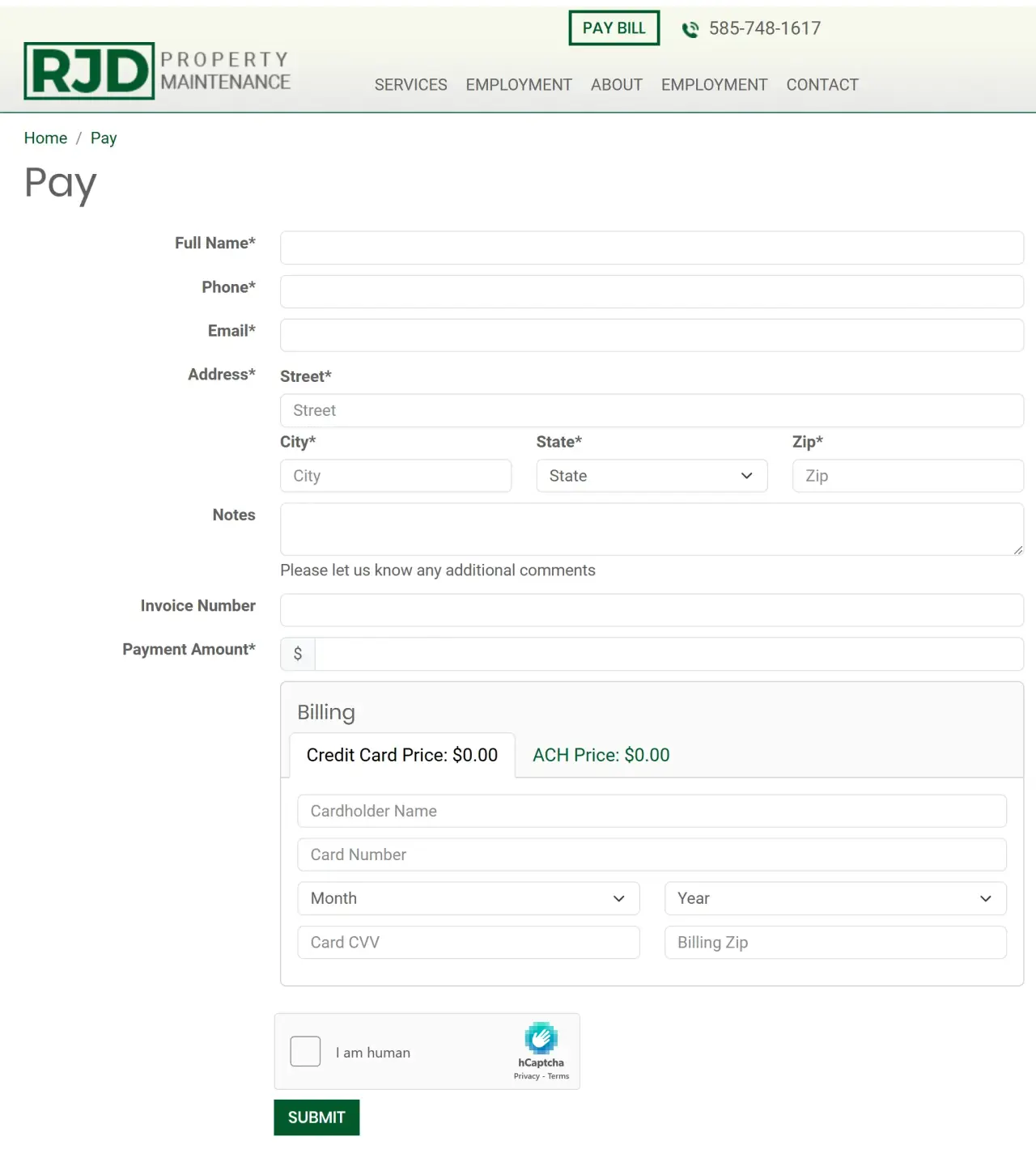Check the I am human checkbox
The image size is (1036, 1166).
pos(305,1051)
